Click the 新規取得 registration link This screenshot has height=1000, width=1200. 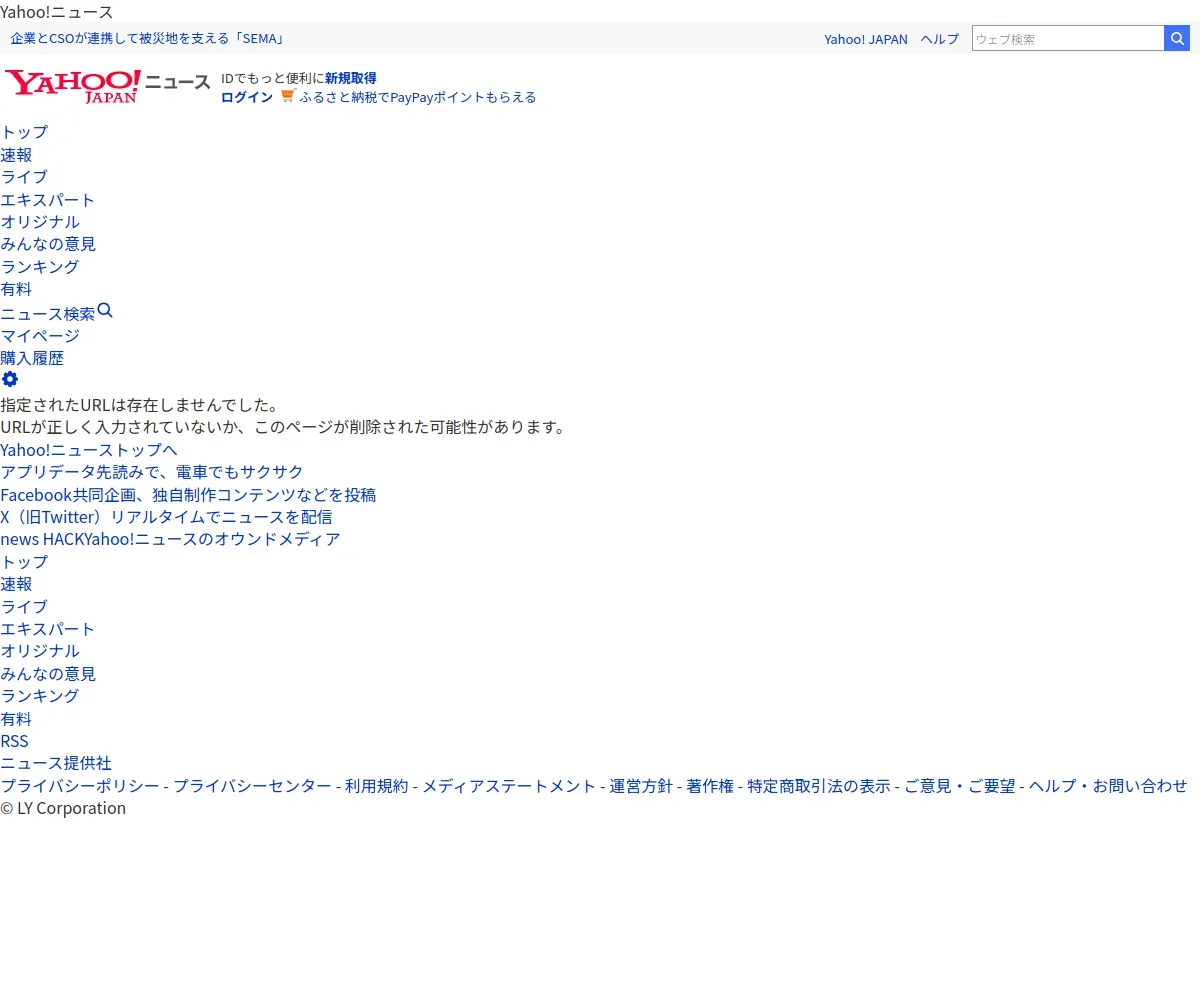coord(351,78)
